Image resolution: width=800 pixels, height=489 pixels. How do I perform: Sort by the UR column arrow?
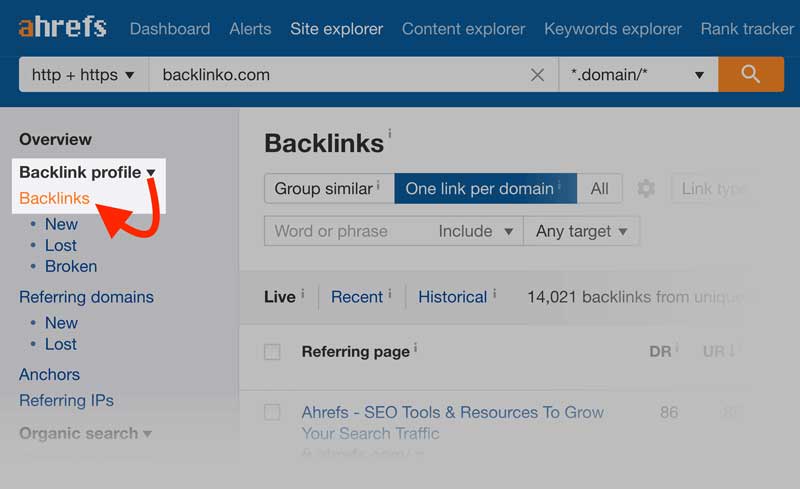732,351
